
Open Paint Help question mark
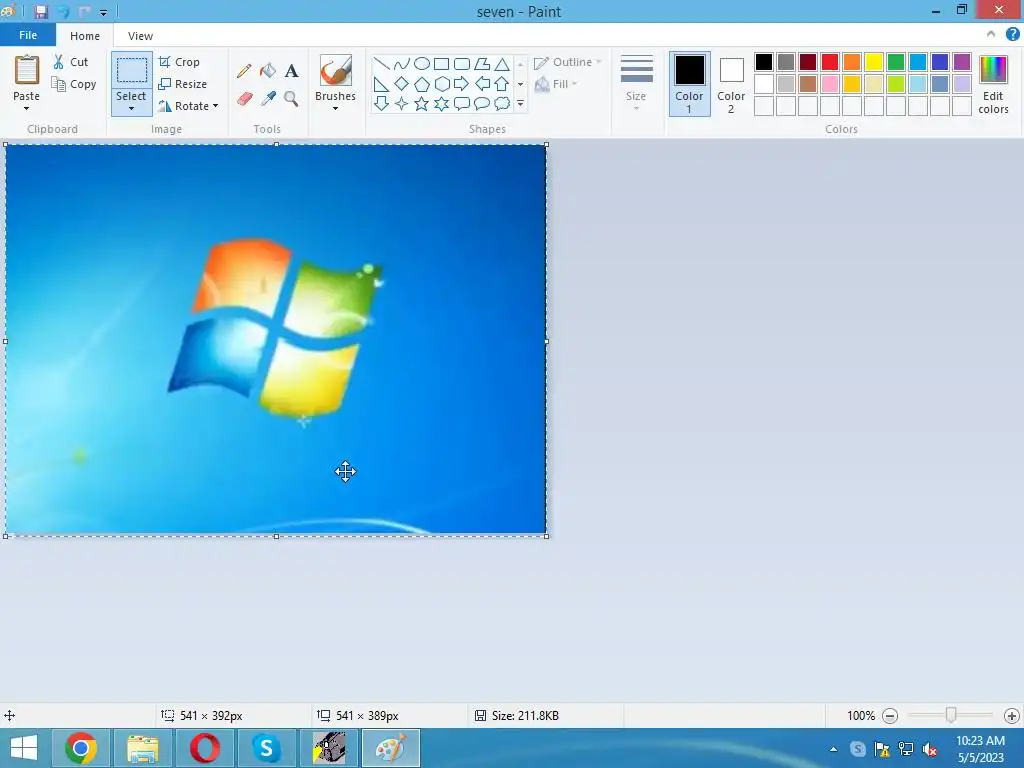[1012, 35]
